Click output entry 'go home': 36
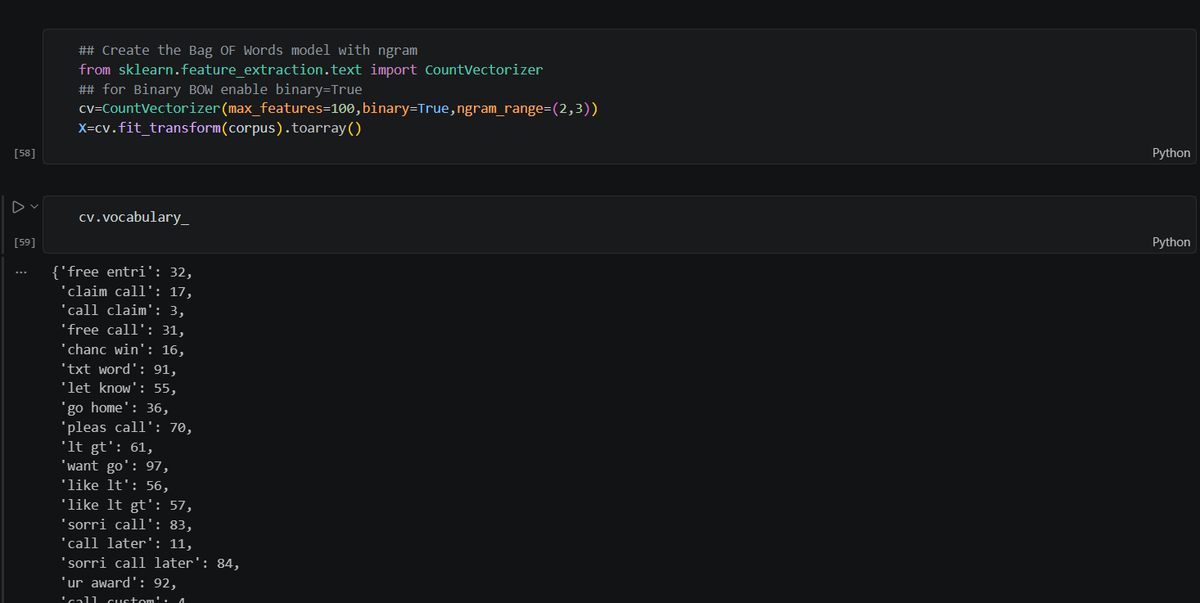This screenshot has height=603, width=1200. pos(114,408)
